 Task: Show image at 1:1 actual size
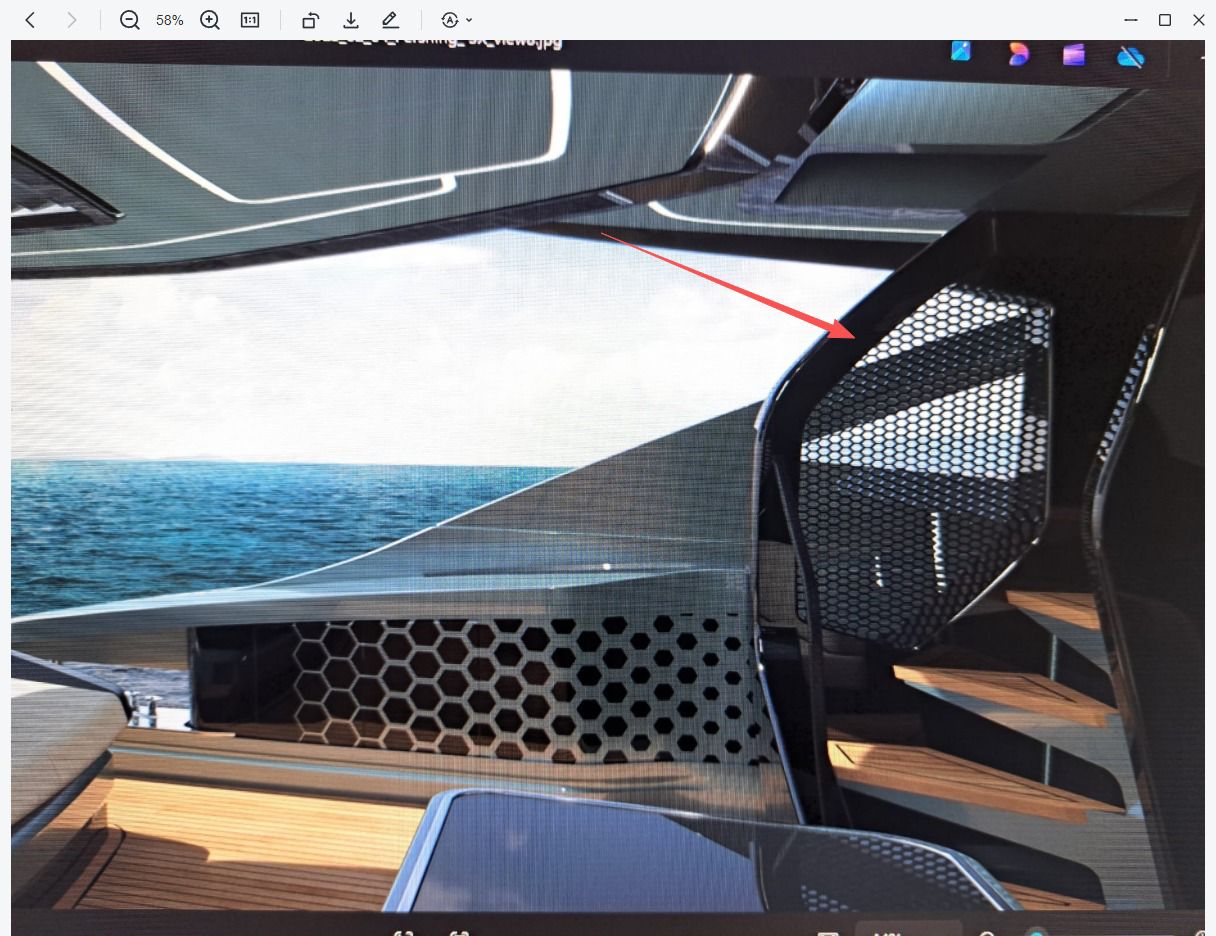pyautogui.click(x=250, y=20)
